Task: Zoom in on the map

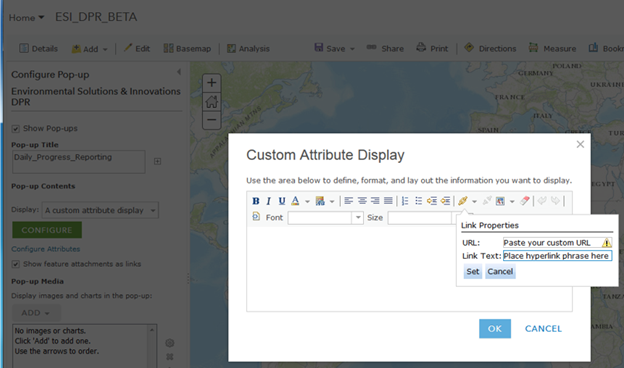Action: [212, 83]
